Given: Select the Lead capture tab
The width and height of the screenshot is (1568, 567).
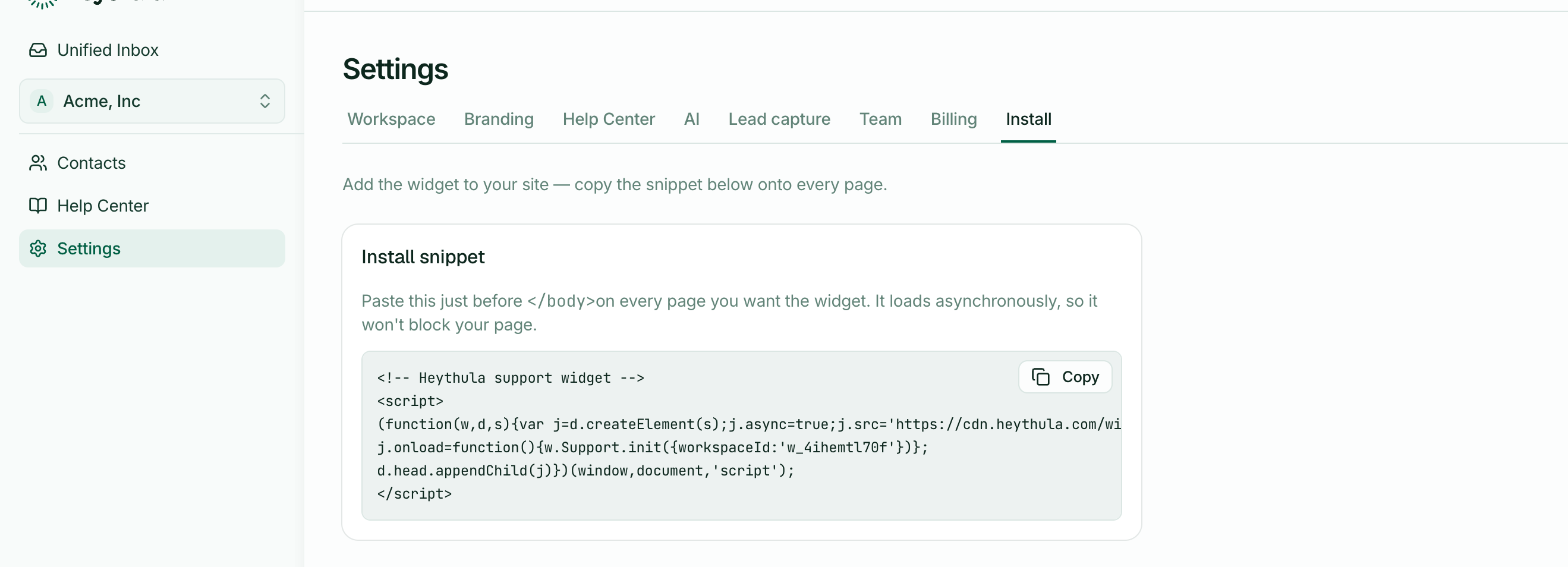Looking at the screenshot, I should (x=780, y=119).
